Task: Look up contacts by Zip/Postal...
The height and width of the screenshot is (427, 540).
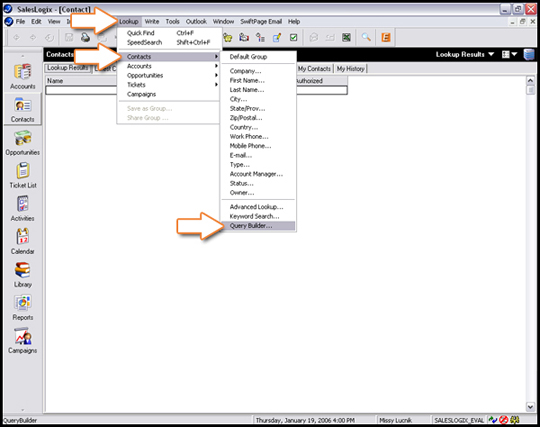Action: click(x=258, y=118)
